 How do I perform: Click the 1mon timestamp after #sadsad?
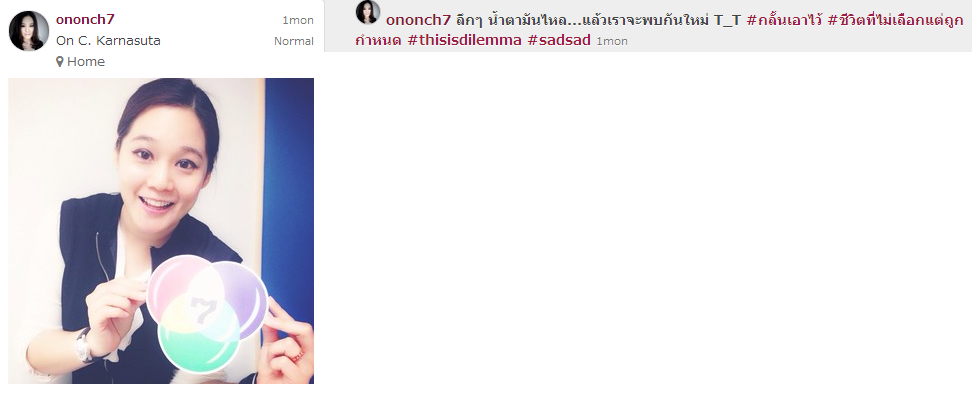(612, 42)
